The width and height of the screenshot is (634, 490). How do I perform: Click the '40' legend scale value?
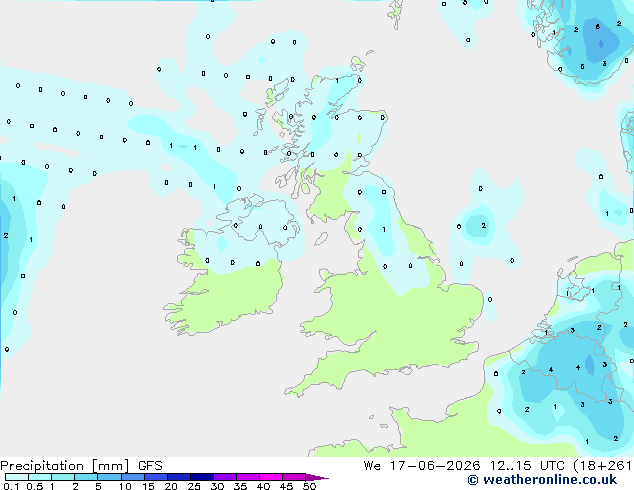tap(263, 486)
